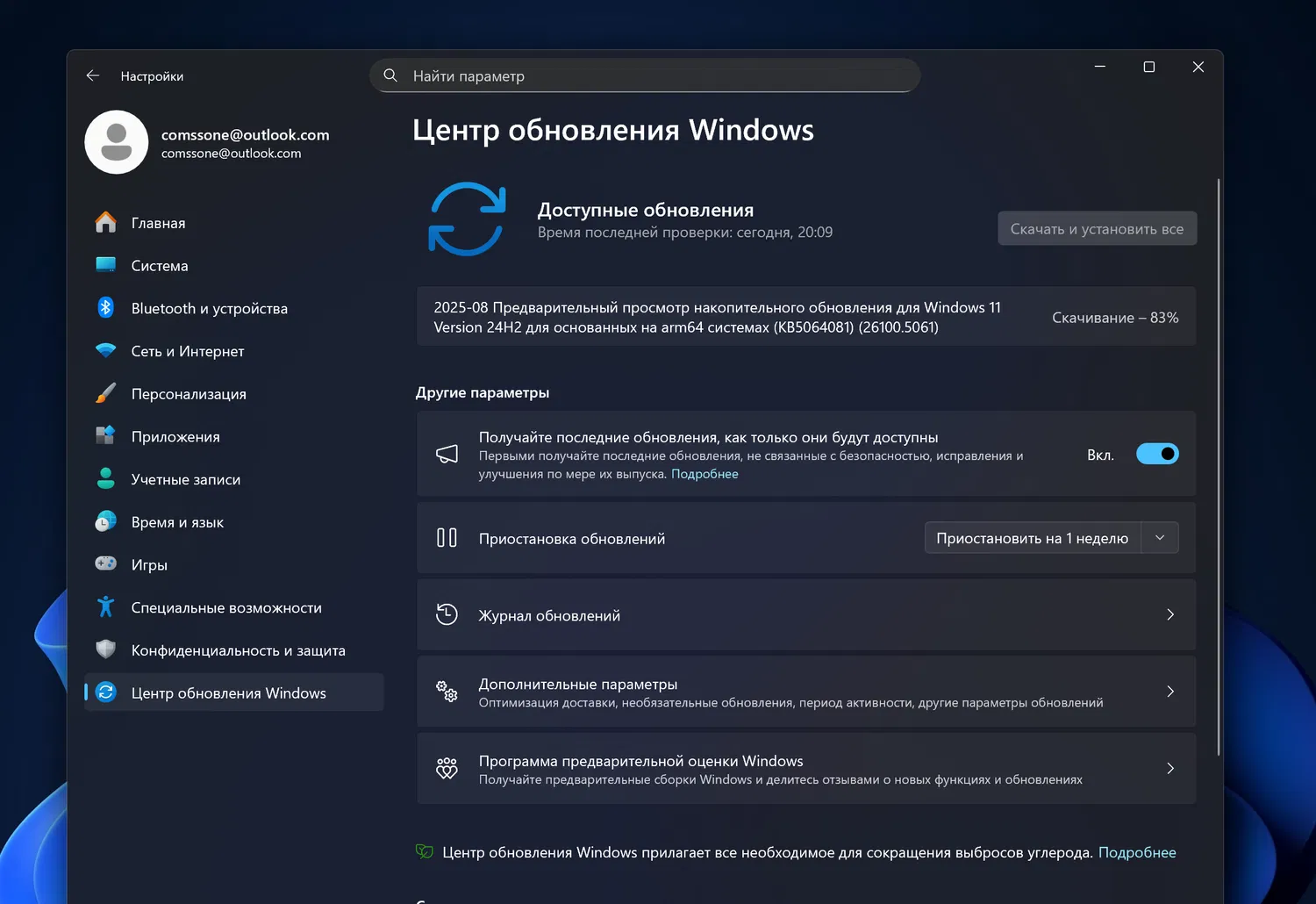This screenshot has height=904, width=1316.
Task: Go to the Система section
Action: (x=234, y=266)
